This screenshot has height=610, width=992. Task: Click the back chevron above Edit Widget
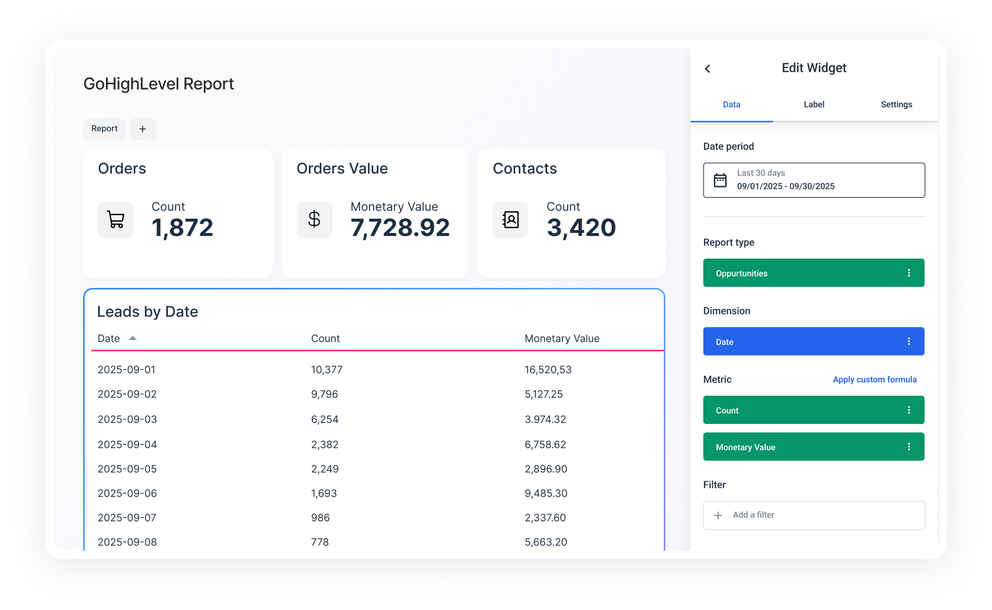pos(707,68)
